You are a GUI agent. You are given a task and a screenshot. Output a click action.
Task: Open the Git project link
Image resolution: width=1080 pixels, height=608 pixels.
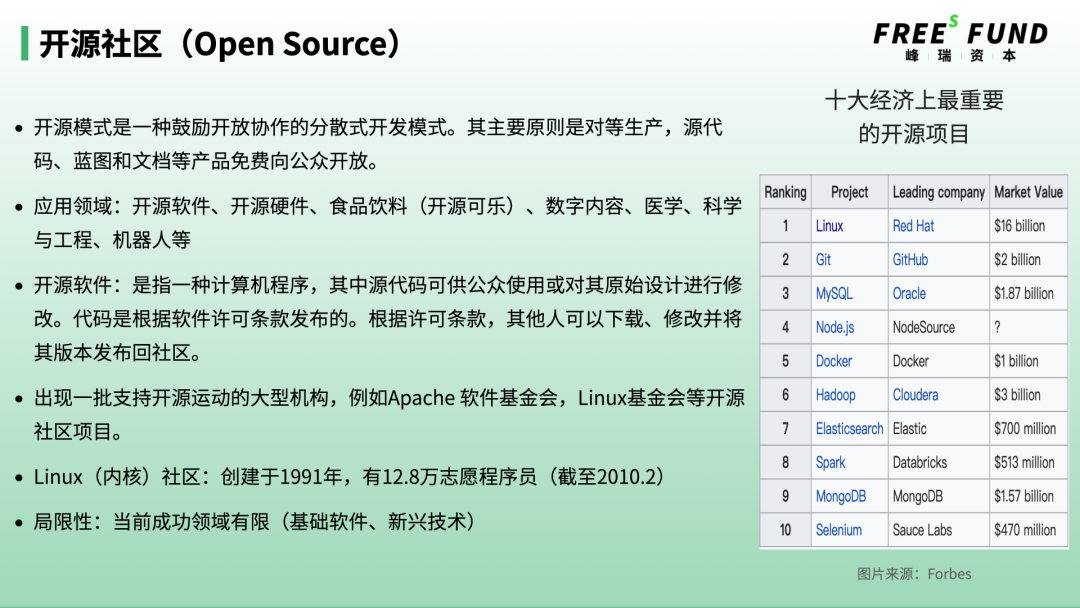click(x=823, y=260)
